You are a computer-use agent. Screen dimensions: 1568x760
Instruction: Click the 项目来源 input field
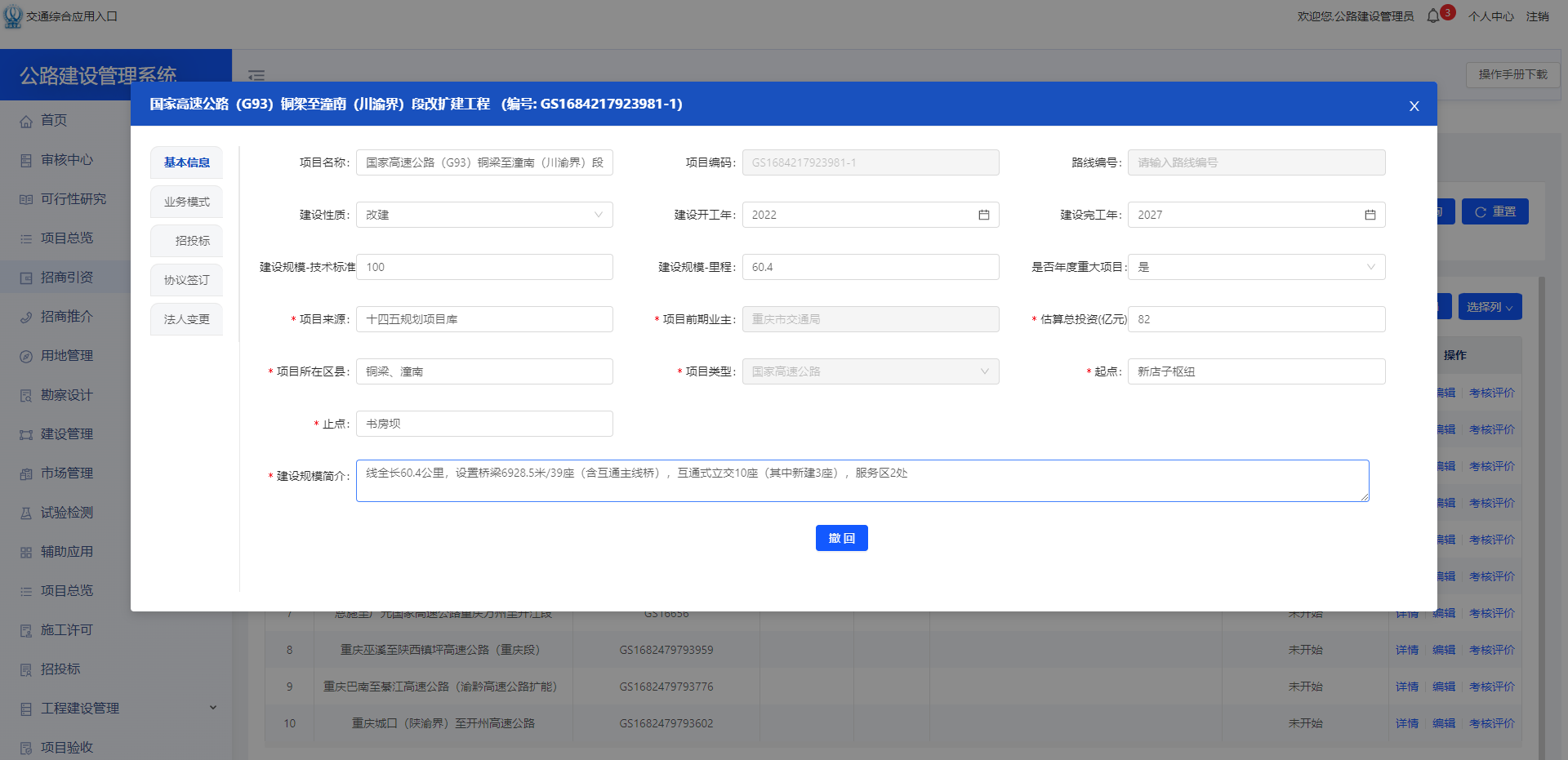coord(484,319)
